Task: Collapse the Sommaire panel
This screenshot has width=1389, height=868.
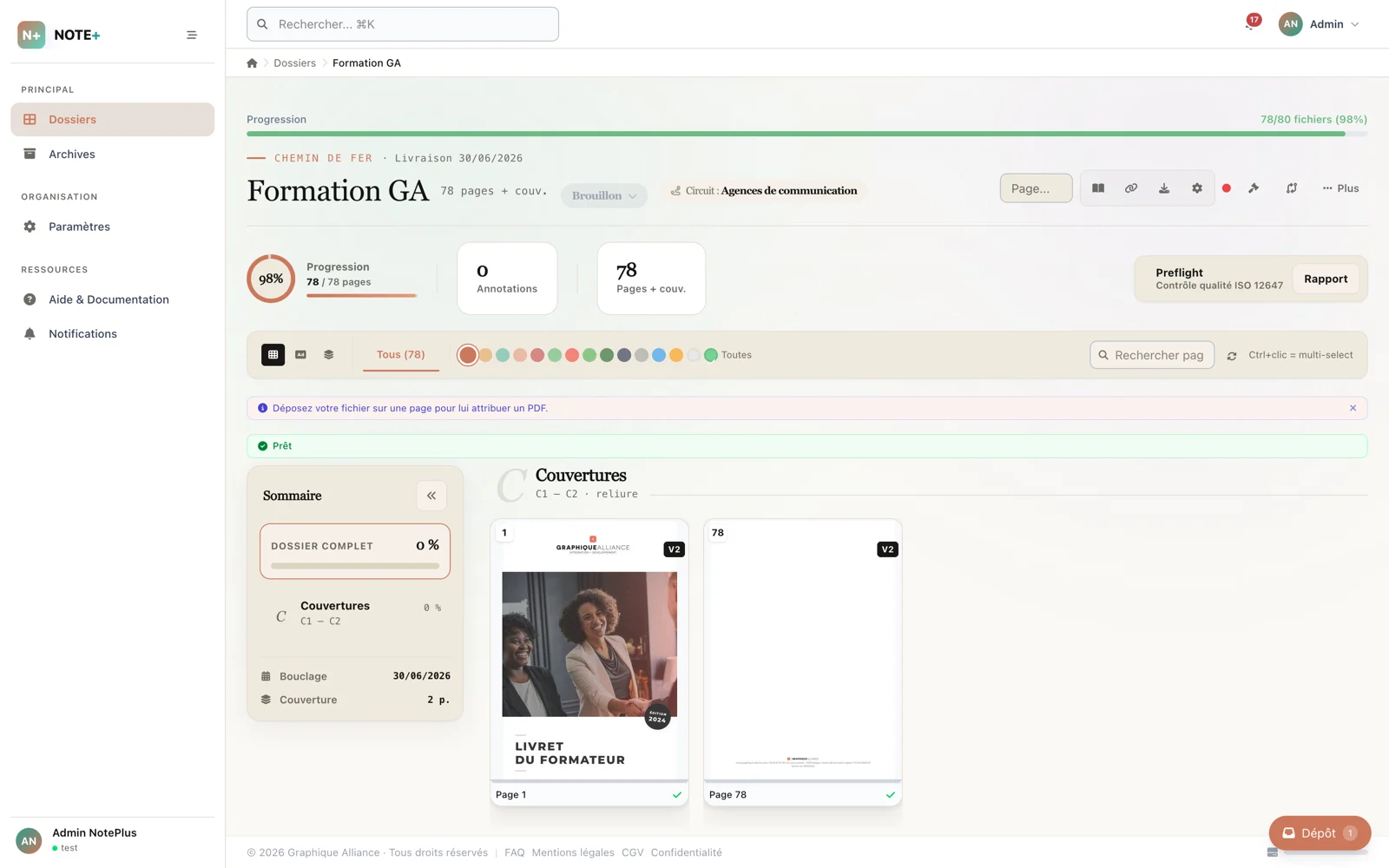Action: coord(431,496)
